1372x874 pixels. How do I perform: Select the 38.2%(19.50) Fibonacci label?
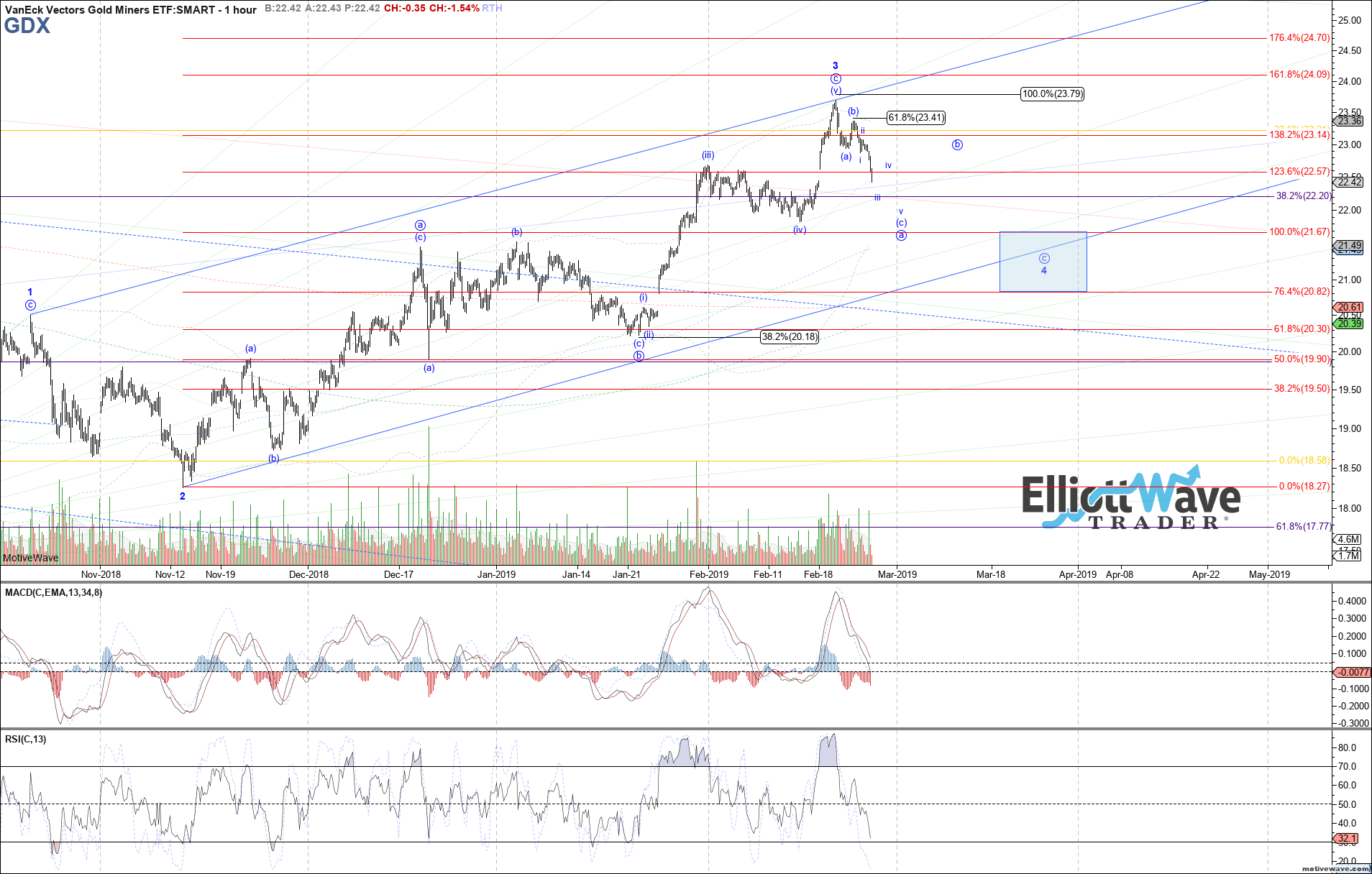[x=1302, y=389]
